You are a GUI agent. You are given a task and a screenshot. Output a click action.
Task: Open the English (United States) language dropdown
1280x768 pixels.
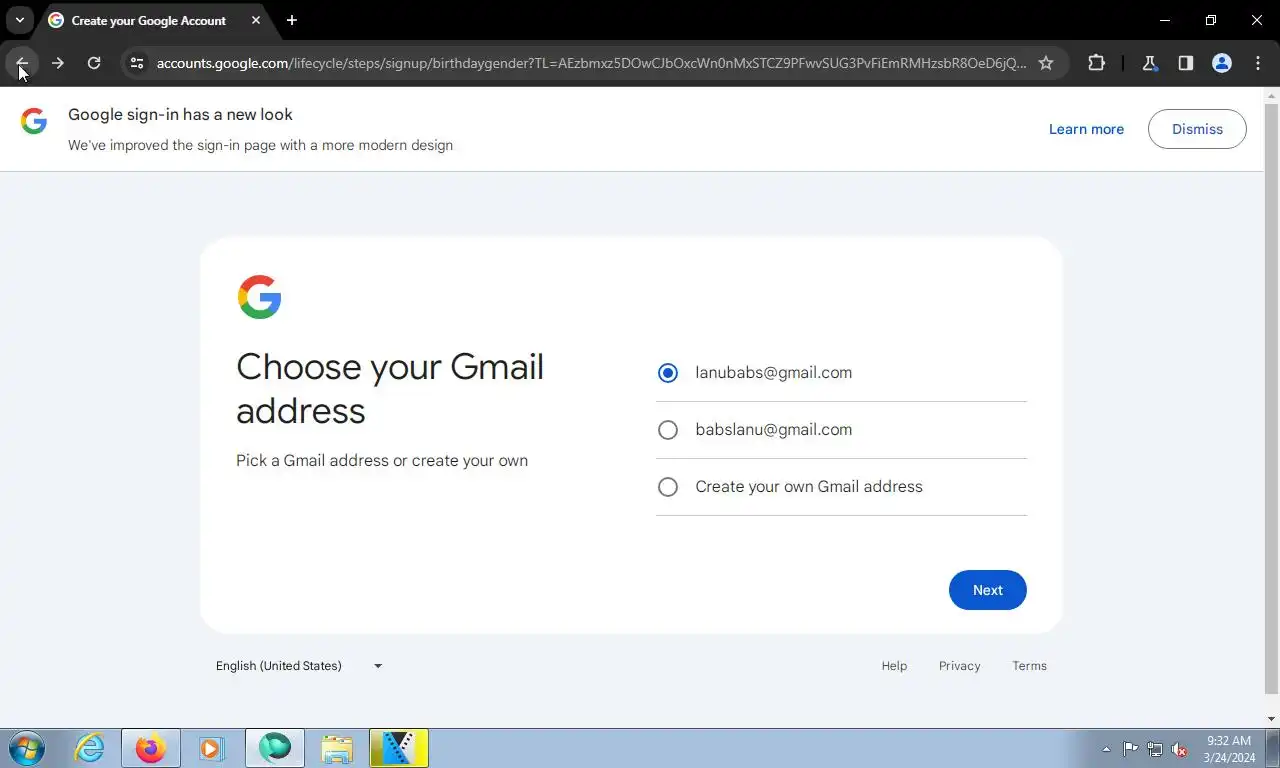pos(299,666)
